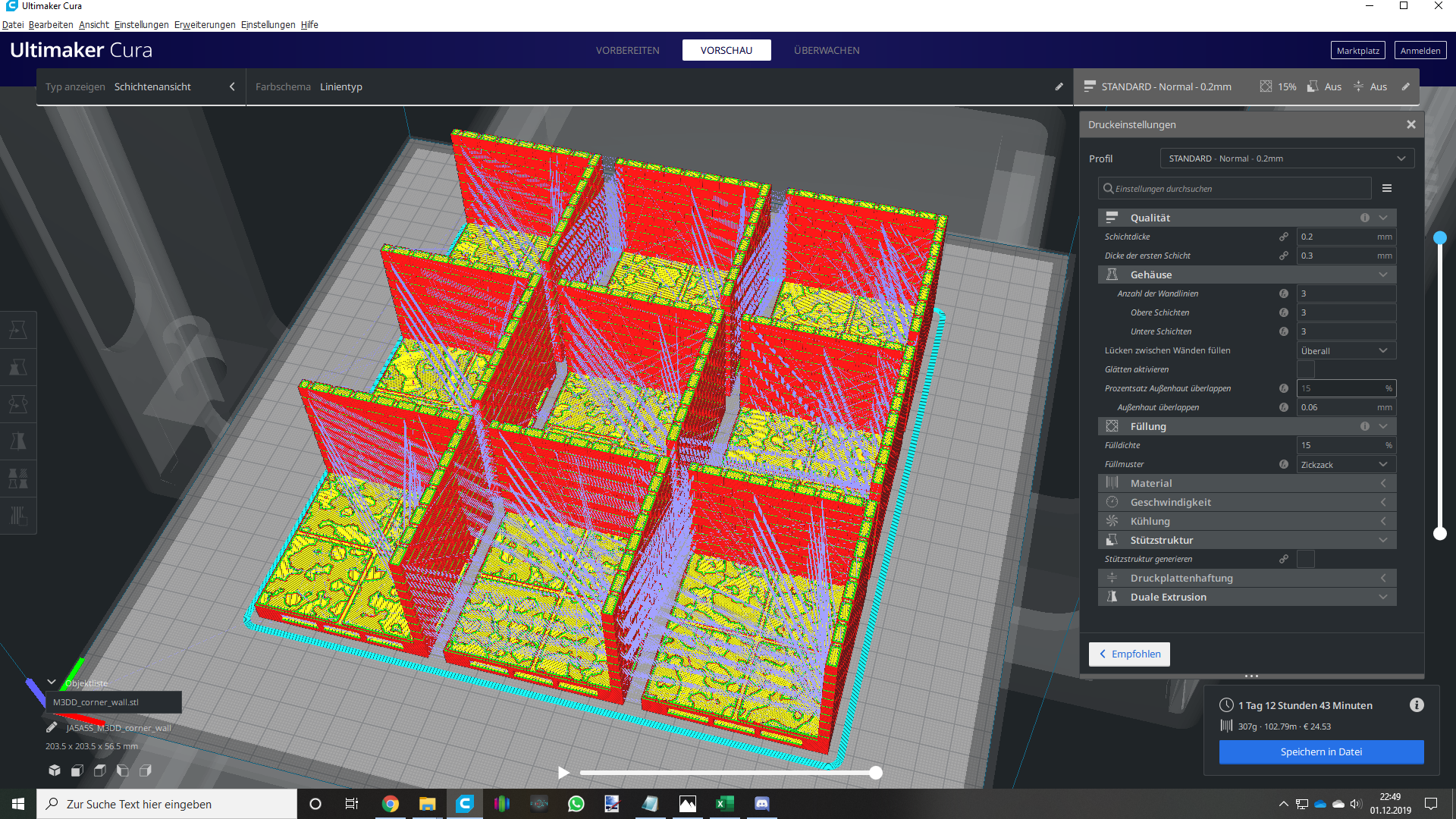Click the info icon in Qualität header
Screen dimensions: 1456x819
1365,218
